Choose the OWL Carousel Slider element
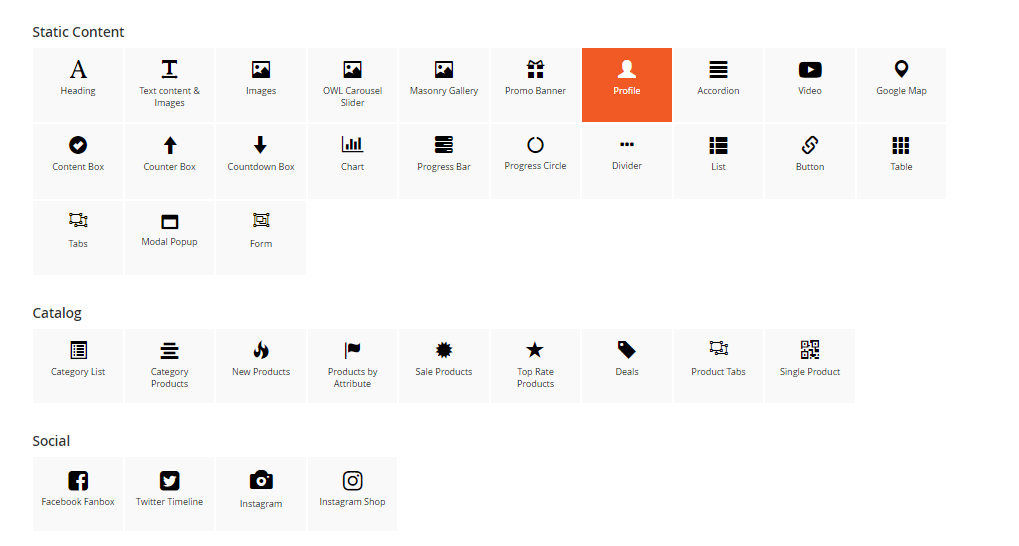Image resolution: width=1019 pixels, height=546 pixels. click(352, 85)
